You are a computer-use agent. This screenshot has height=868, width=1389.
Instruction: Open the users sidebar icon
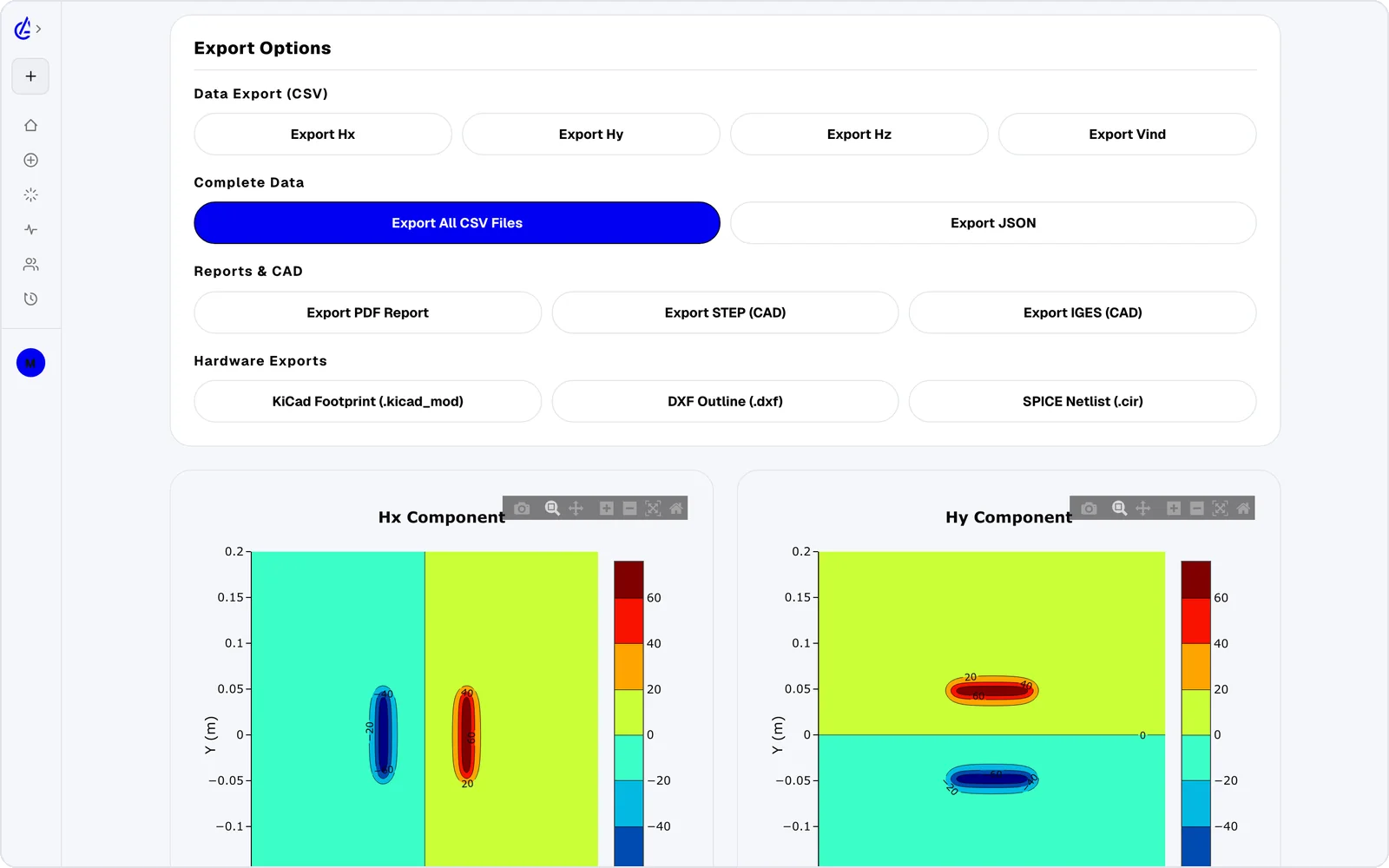30,264
